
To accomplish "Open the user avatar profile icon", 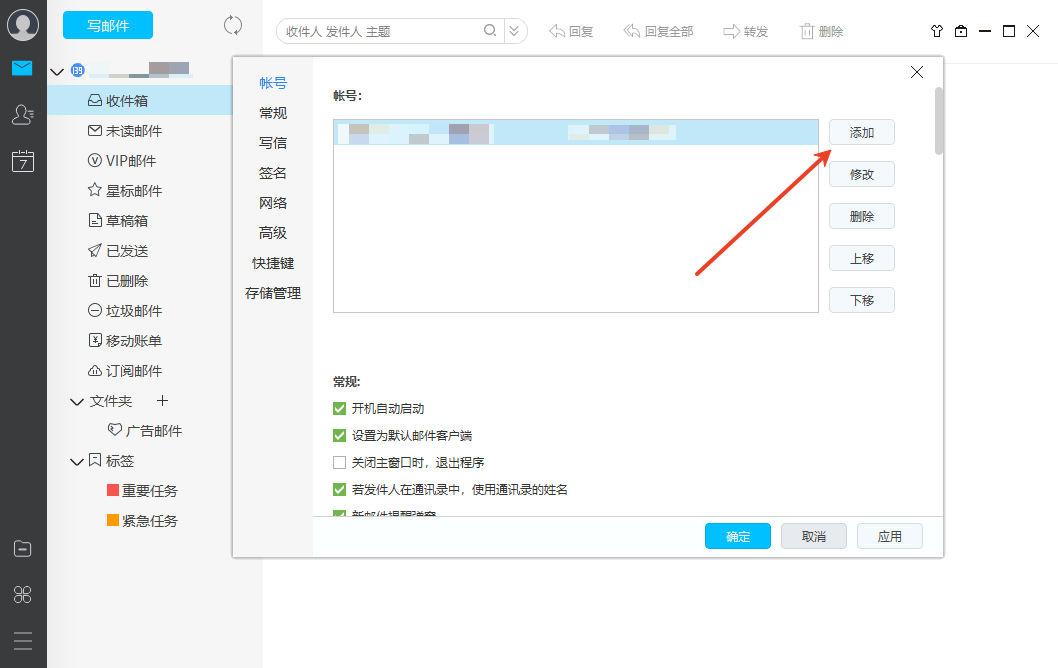I will 23,25.
